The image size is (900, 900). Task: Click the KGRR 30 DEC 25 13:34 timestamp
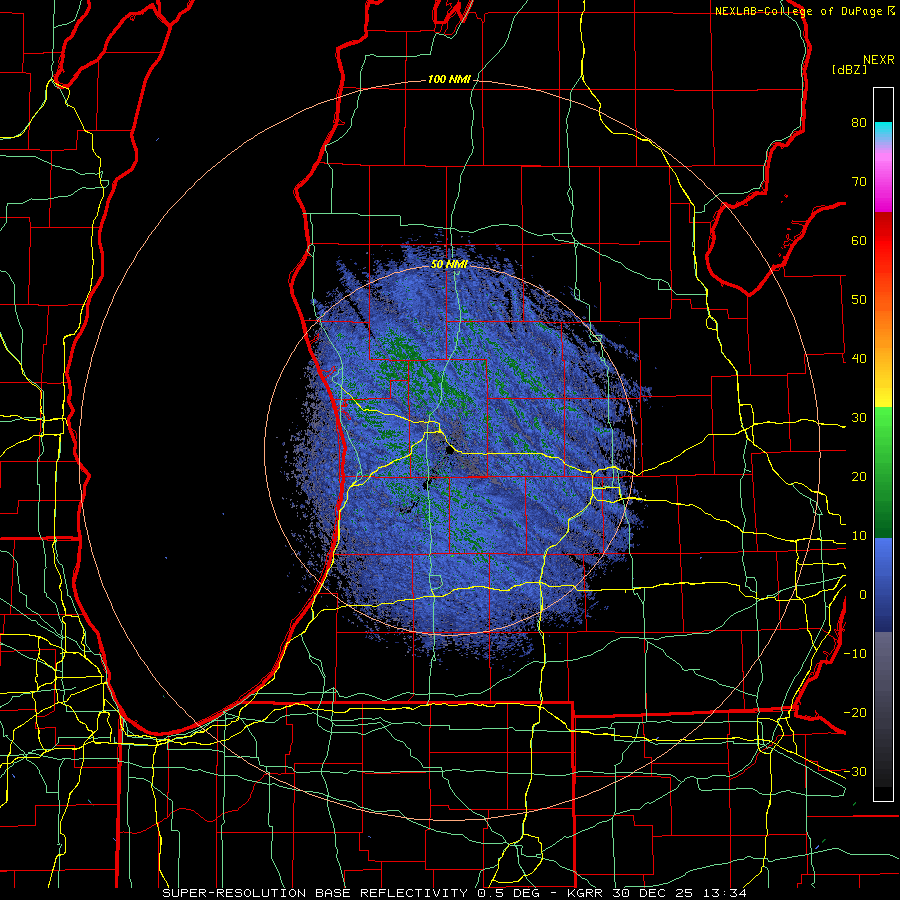(657, 893)
